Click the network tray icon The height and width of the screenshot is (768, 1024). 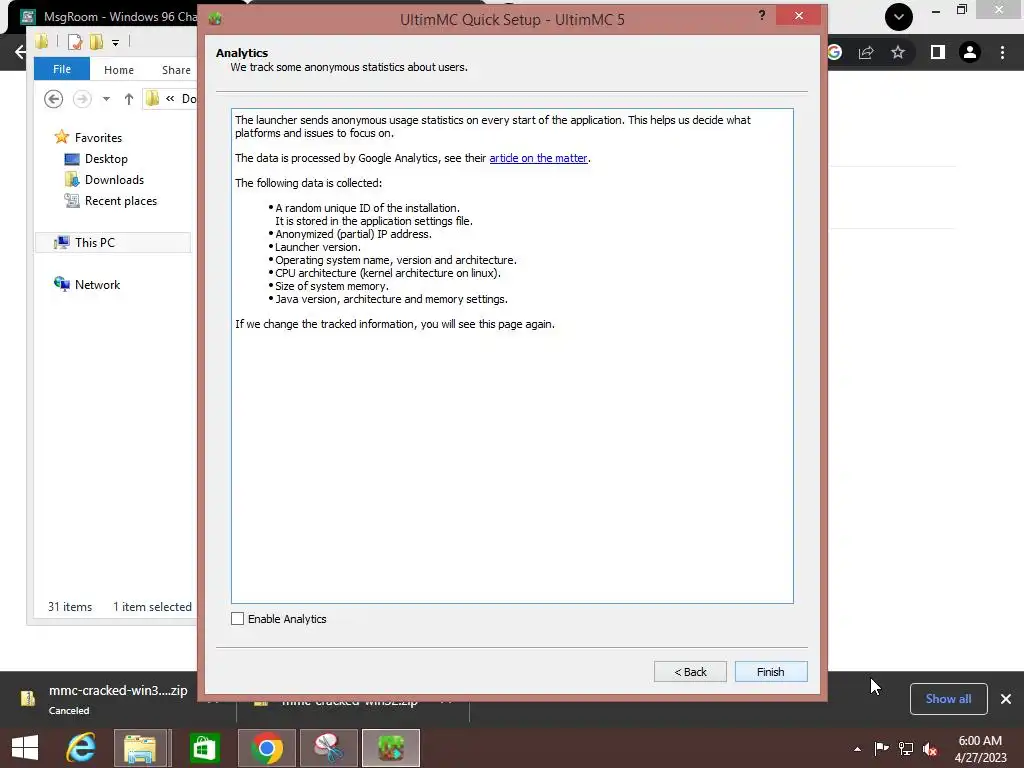pyautogui.click(x=906, y=748)
